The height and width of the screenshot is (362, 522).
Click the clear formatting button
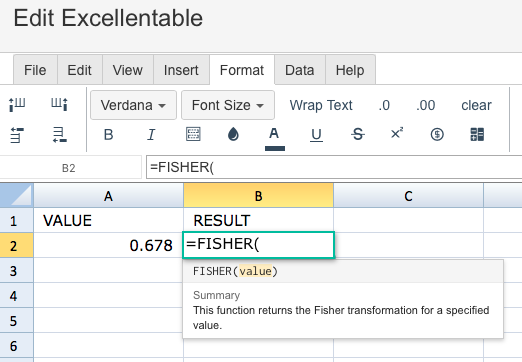click(476, 105)
